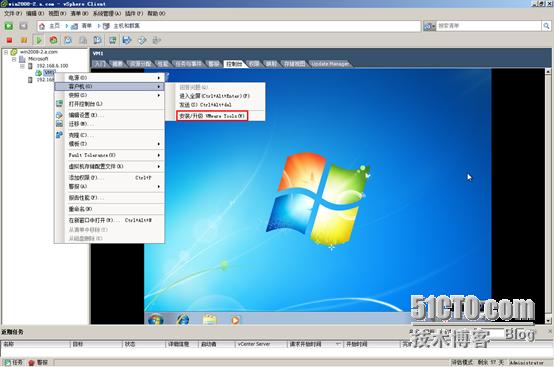Click the vCenter Server column header

coord(261,344)
